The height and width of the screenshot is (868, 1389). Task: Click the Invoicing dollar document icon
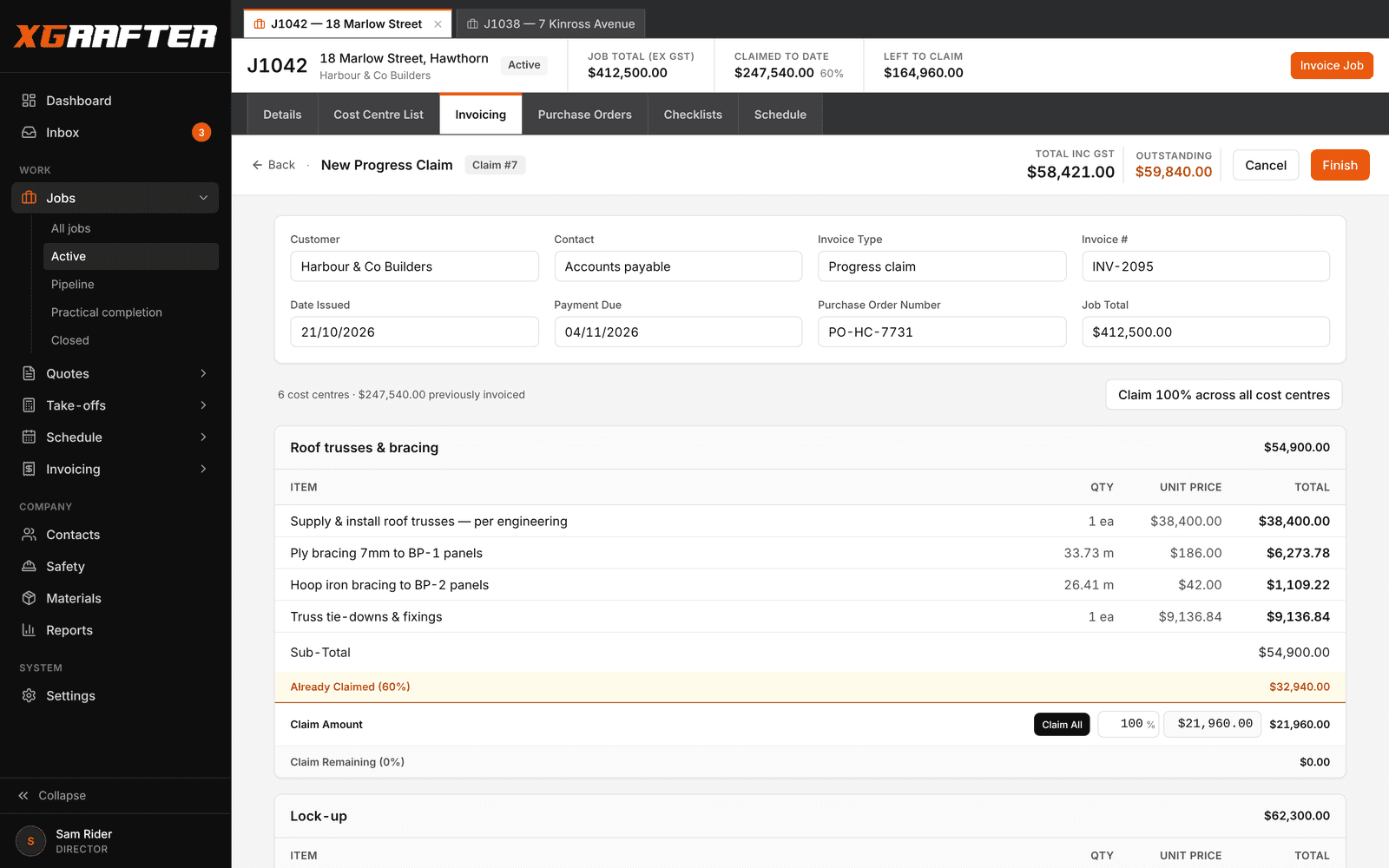pos(29,469)
